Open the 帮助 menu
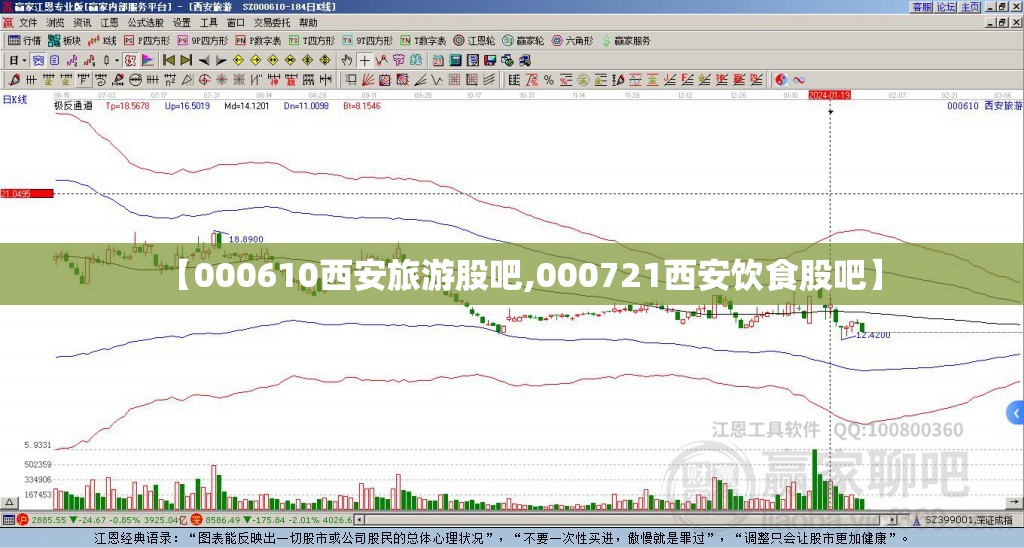Image resolution: width=1024 pixels, height=548 pixels. point(308,23)
